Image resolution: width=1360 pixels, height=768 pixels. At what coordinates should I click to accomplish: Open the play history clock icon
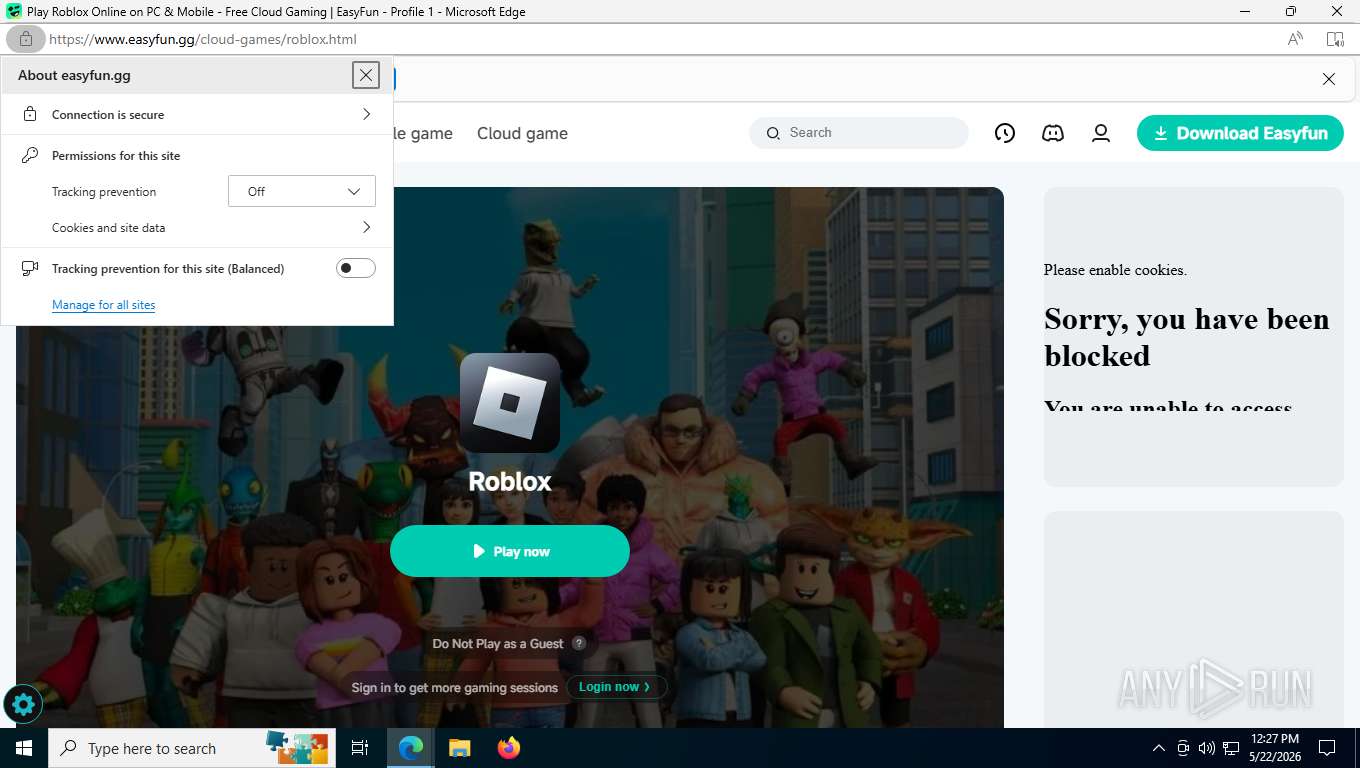[1005, 133]
